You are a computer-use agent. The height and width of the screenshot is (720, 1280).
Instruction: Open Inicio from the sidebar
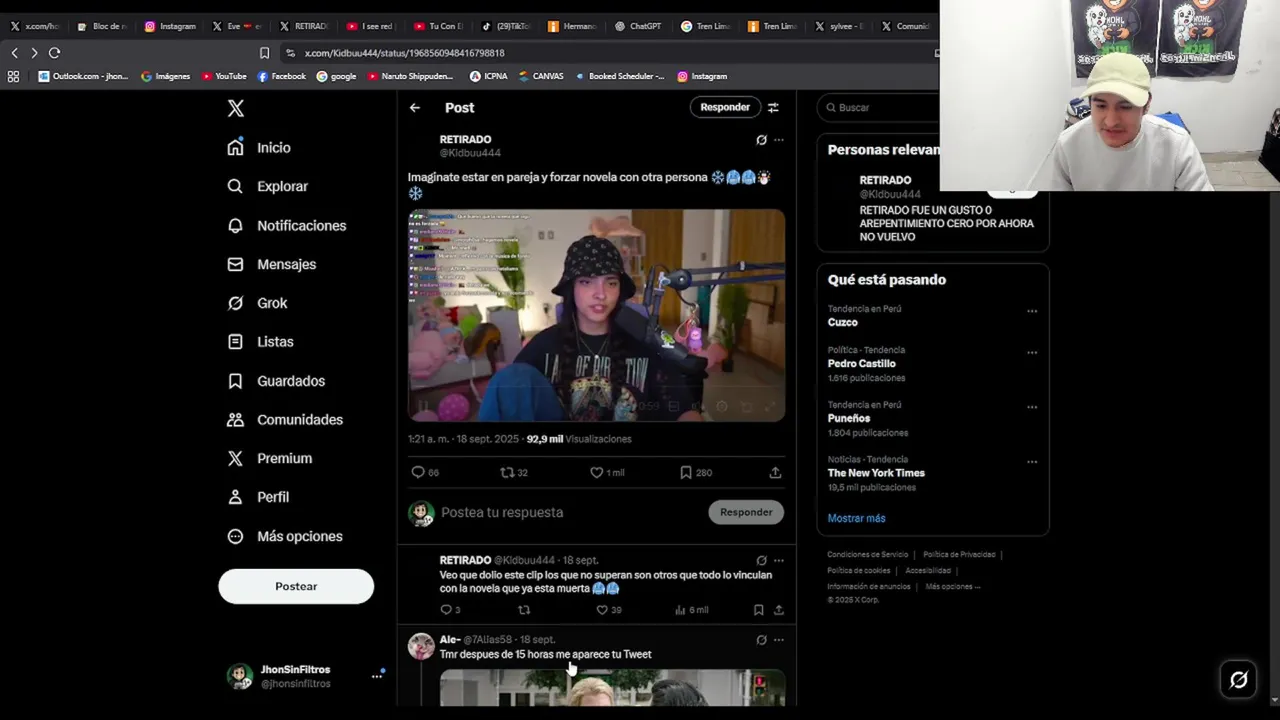[259, 147]
